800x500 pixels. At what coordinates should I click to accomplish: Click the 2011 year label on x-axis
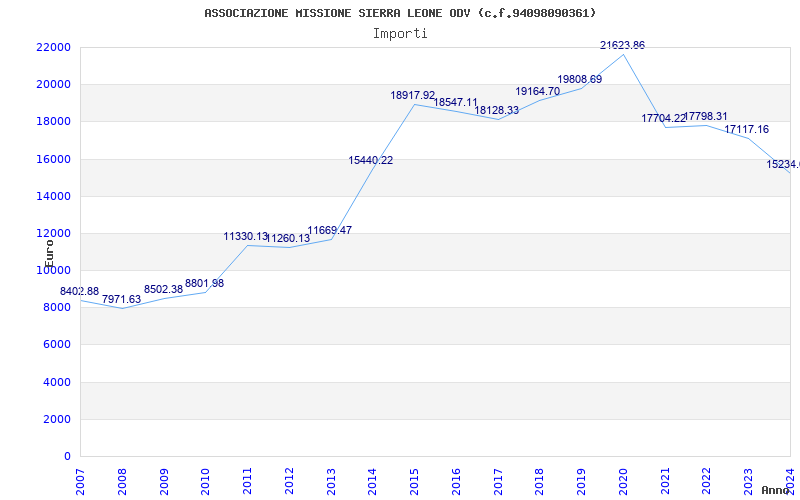(x=247, y=482)
